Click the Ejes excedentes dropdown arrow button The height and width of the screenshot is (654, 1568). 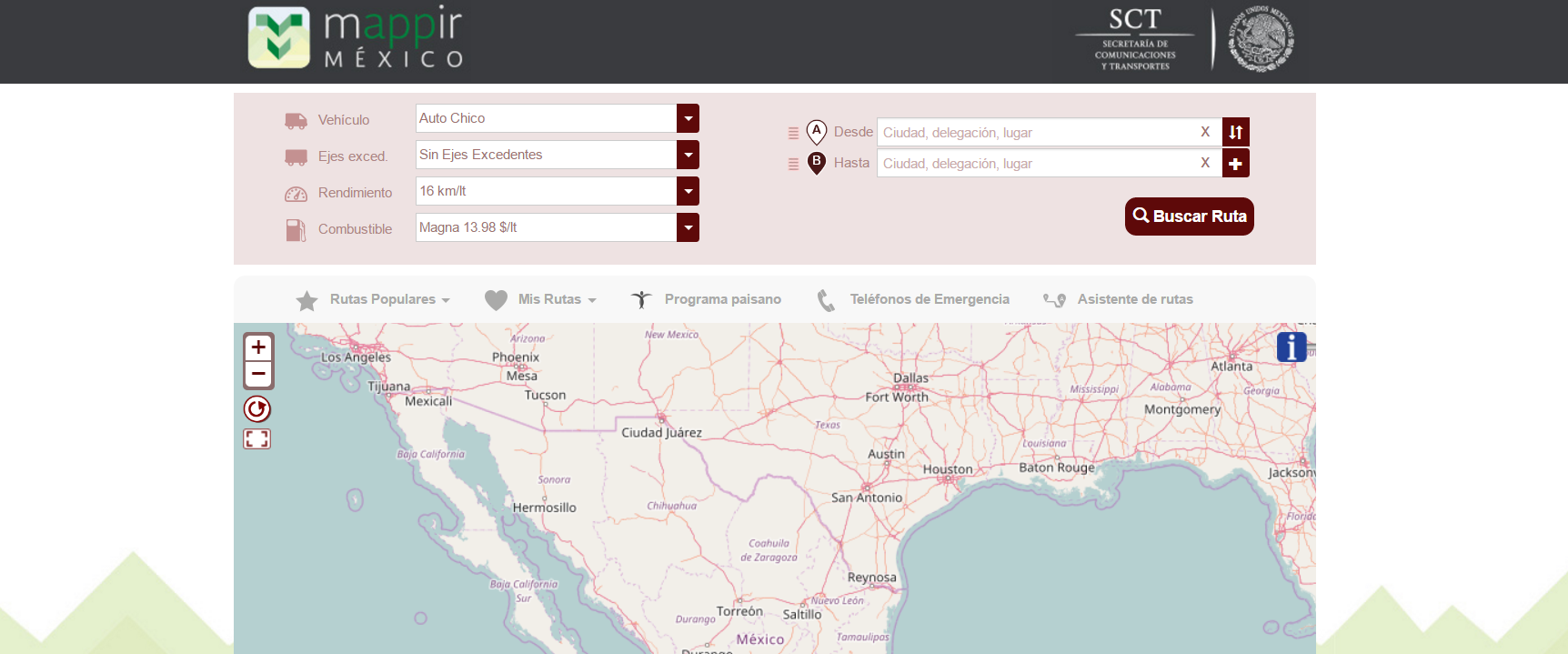click(x=688, y=155)
